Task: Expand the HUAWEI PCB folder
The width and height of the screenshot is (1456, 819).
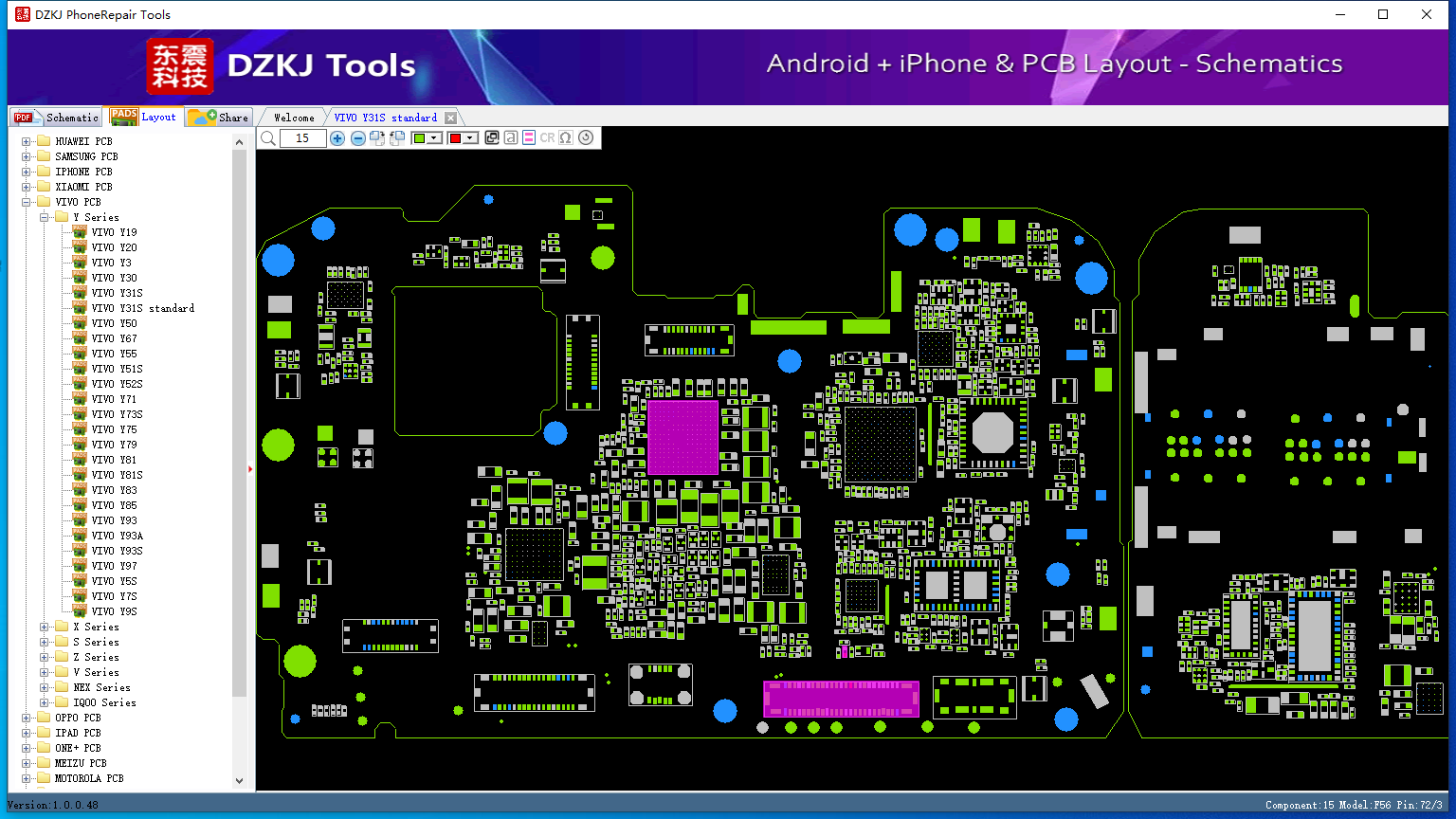Action: point(27,141)
